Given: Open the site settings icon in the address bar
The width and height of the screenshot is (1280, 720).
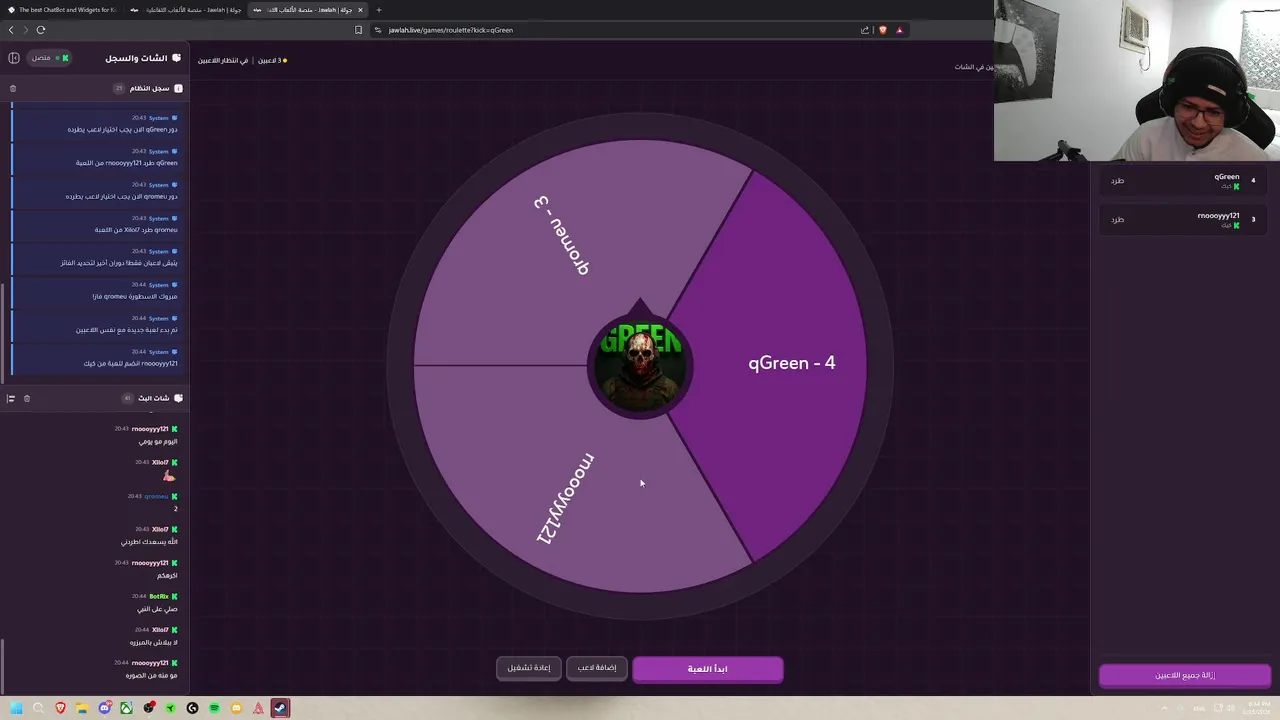Looking at the screenshot, I should (x=378, y=30).
